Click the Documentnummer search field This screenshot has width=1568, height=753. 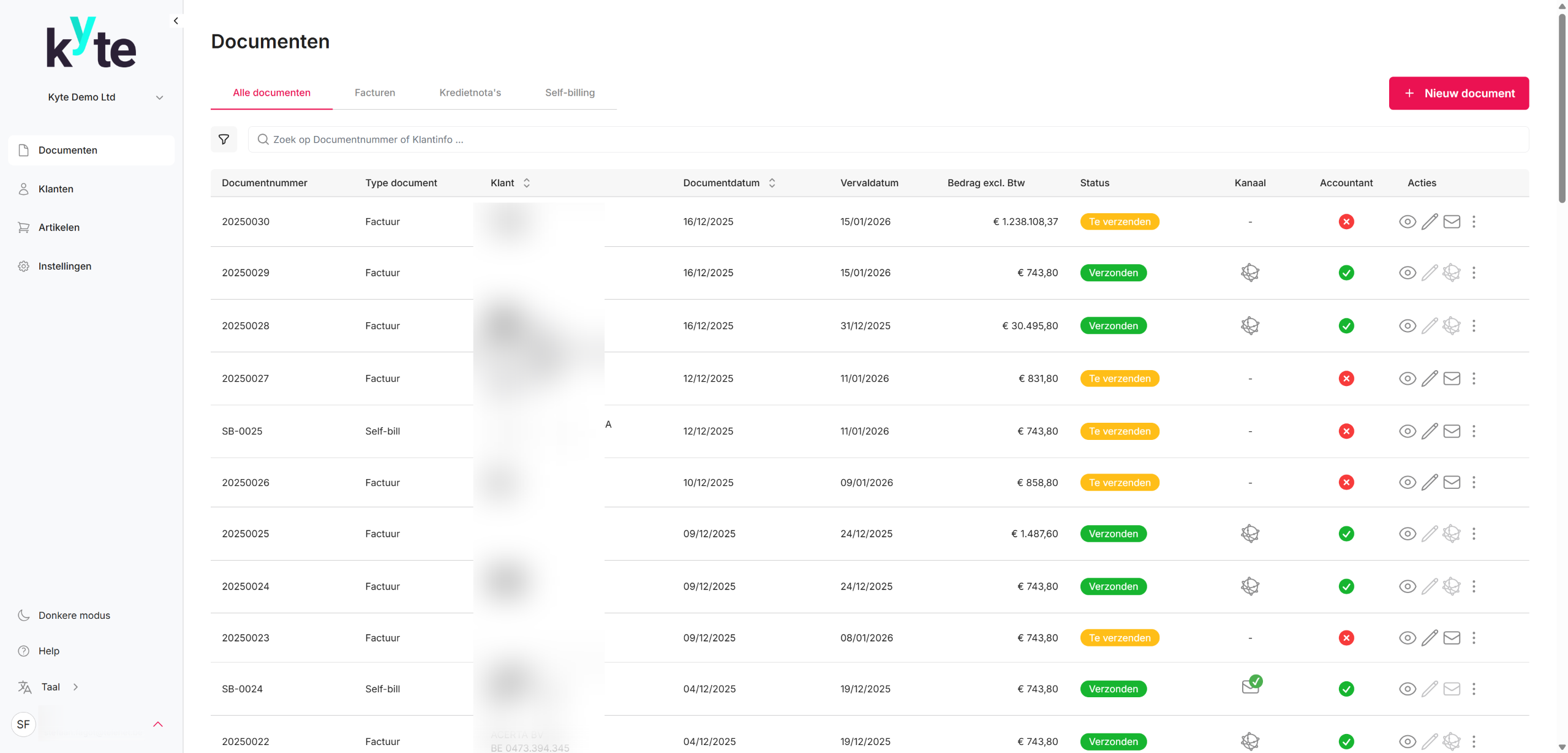[888, 140]
